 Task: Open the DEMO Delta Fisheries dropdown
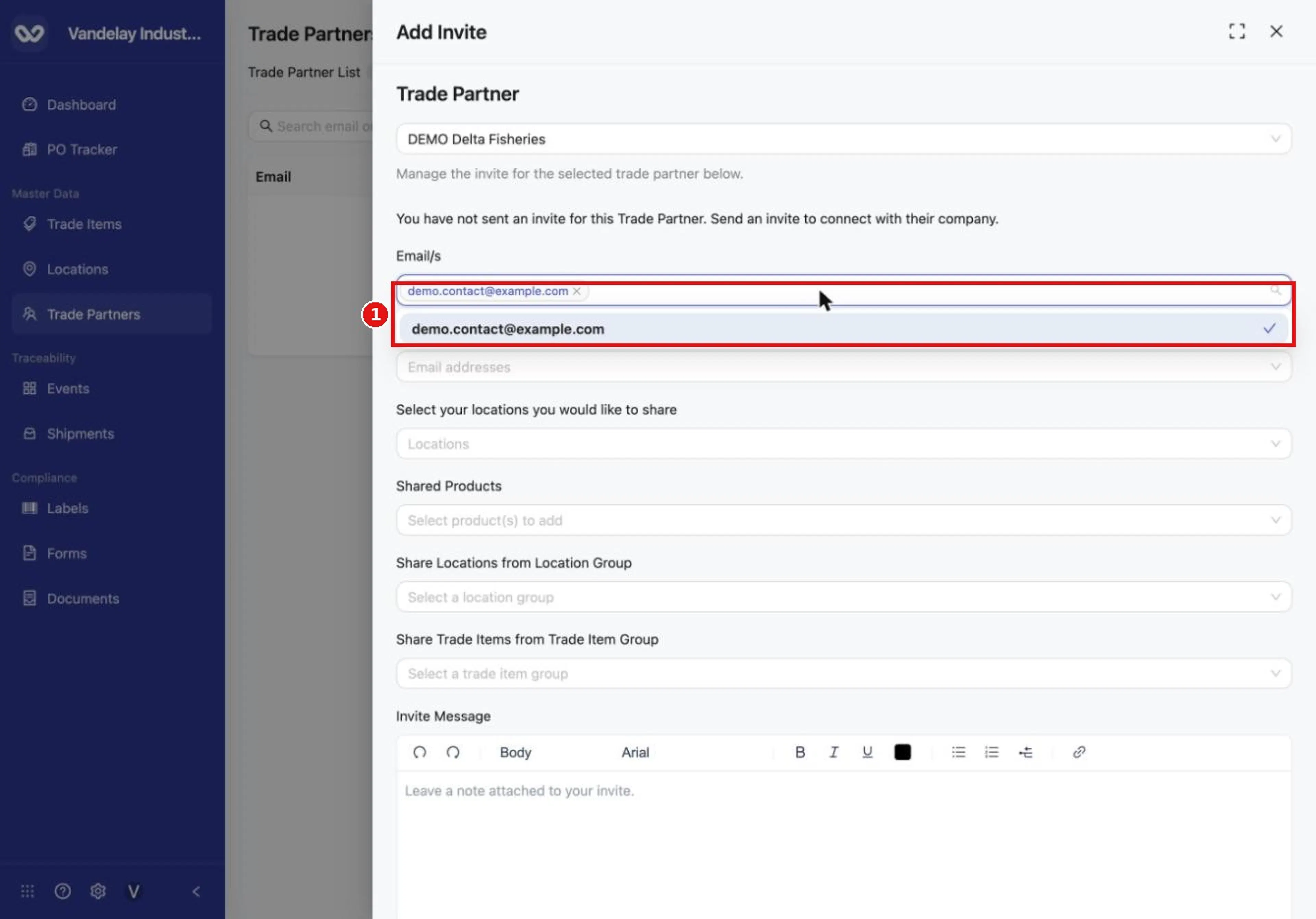point(844,139)
